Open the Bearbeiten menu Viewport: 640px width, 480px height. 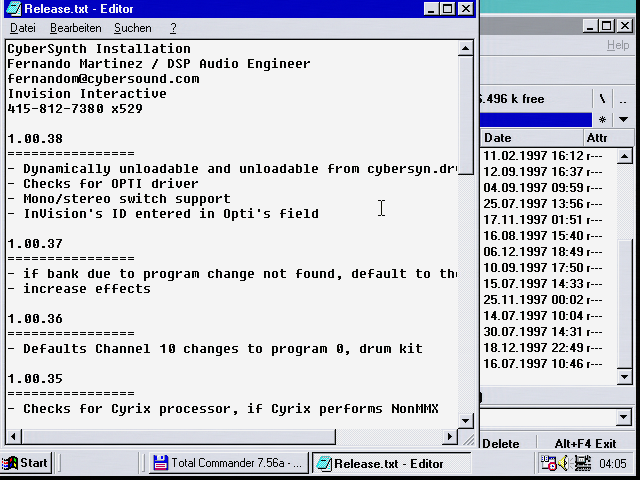coord(75,28)
